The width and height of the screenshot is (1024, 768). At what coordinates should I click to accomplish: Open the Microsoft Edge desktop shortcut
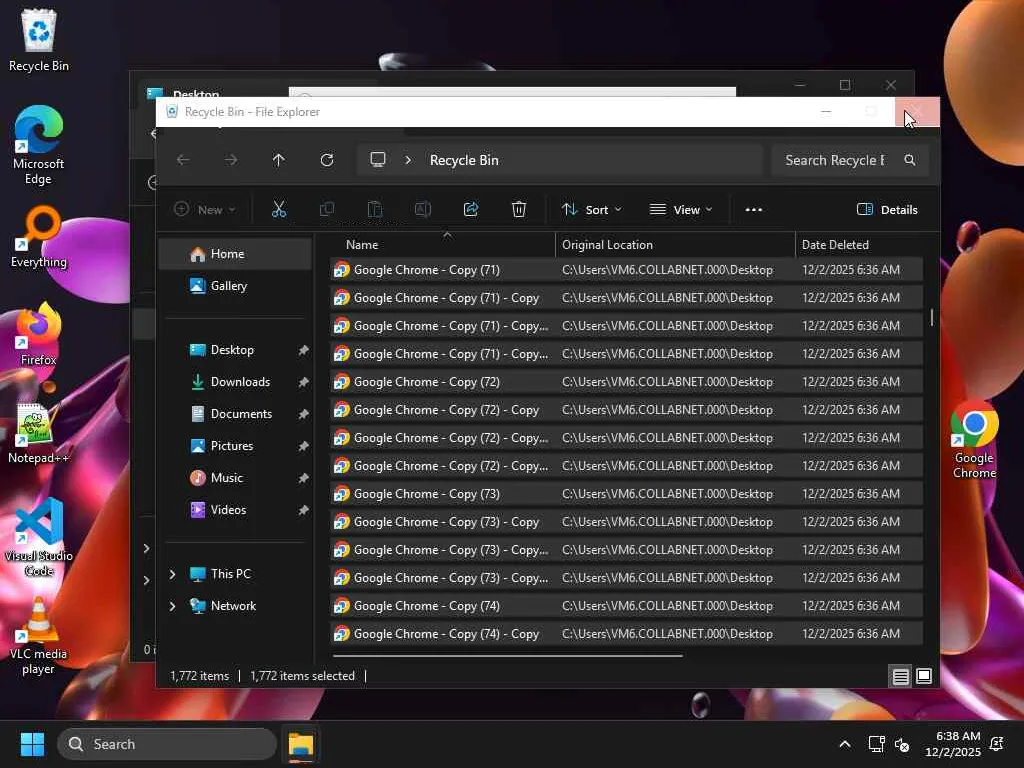[39, 145]
